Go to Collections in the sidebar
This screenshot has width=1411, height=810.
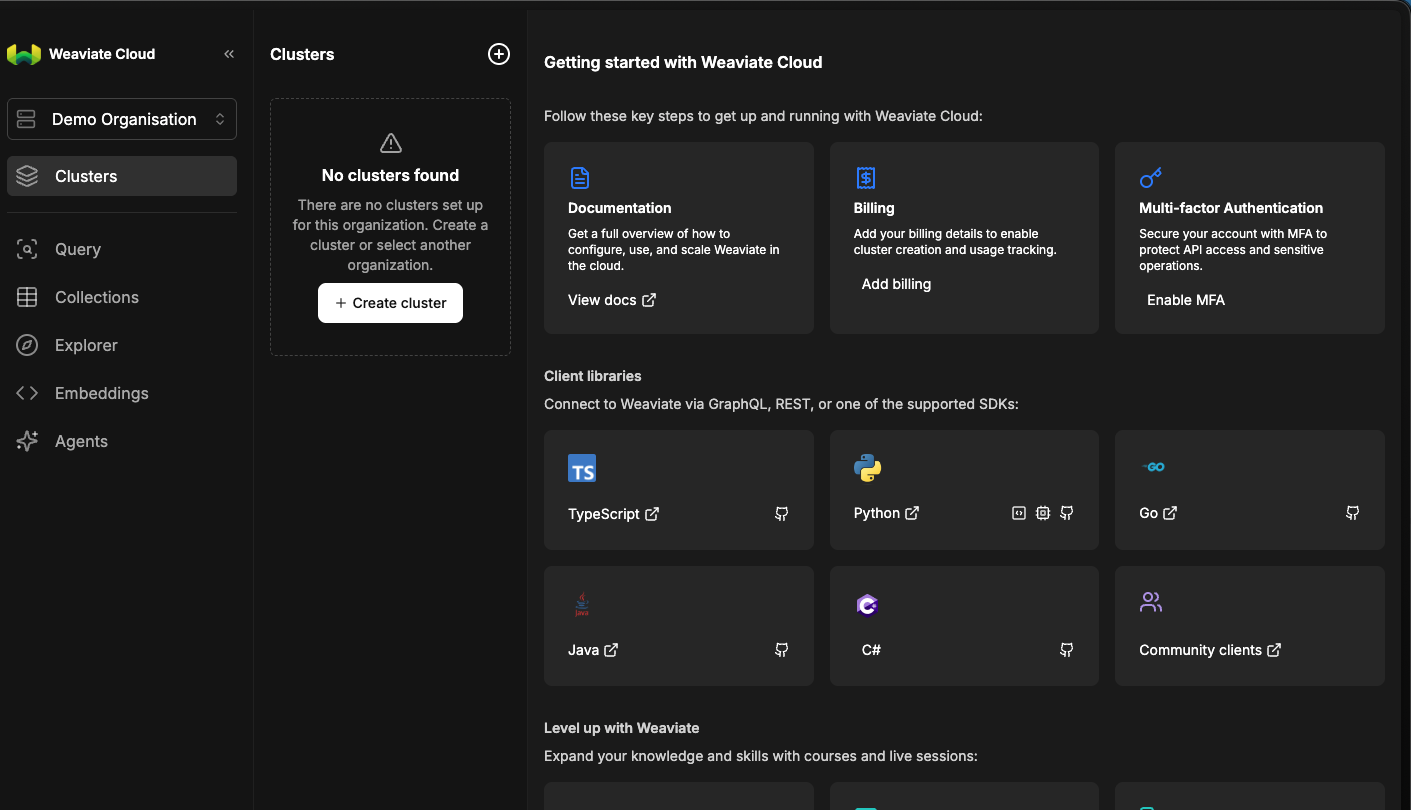point(96,297)
